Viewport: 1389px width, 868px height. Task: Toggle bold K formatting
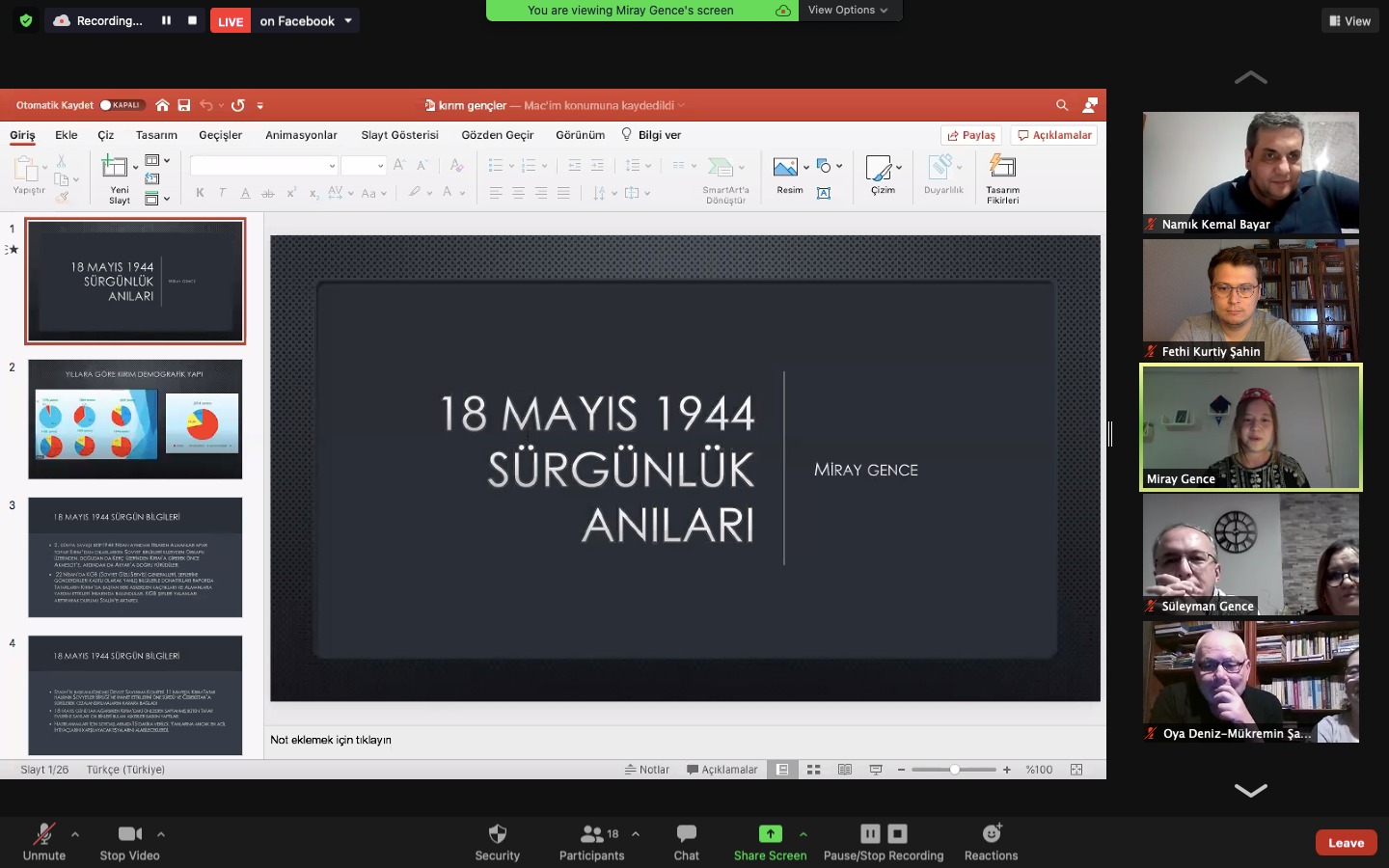[x=200, y=193]
